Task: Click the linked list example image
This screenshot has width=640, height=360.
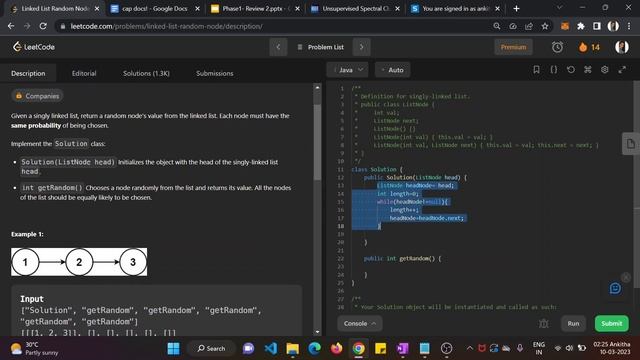Action: (79, 262)
